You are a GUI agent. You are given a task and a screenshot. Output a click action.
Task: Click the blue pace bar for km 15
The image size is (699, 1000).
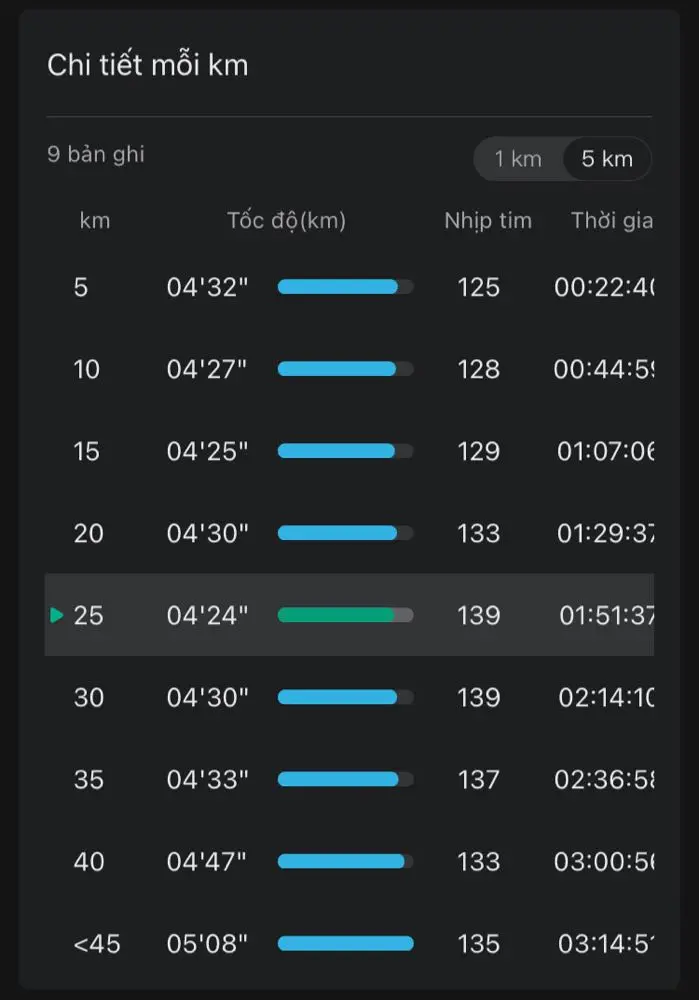(345, 452)
